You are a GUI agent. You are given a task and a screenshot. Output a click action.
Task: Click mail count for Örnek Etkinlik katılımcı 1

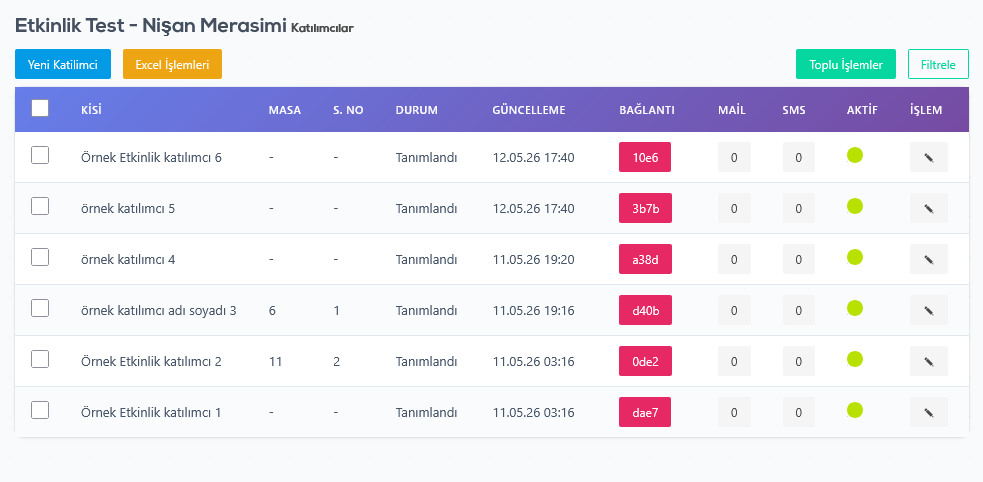(x=734, y=412)
